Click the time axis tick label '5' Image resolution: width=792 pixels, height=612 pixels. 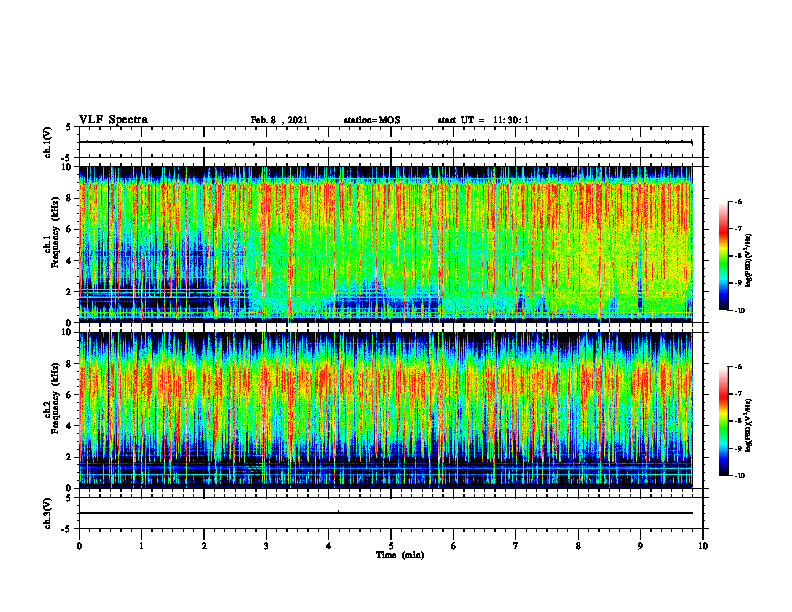[x=391, y=546]
